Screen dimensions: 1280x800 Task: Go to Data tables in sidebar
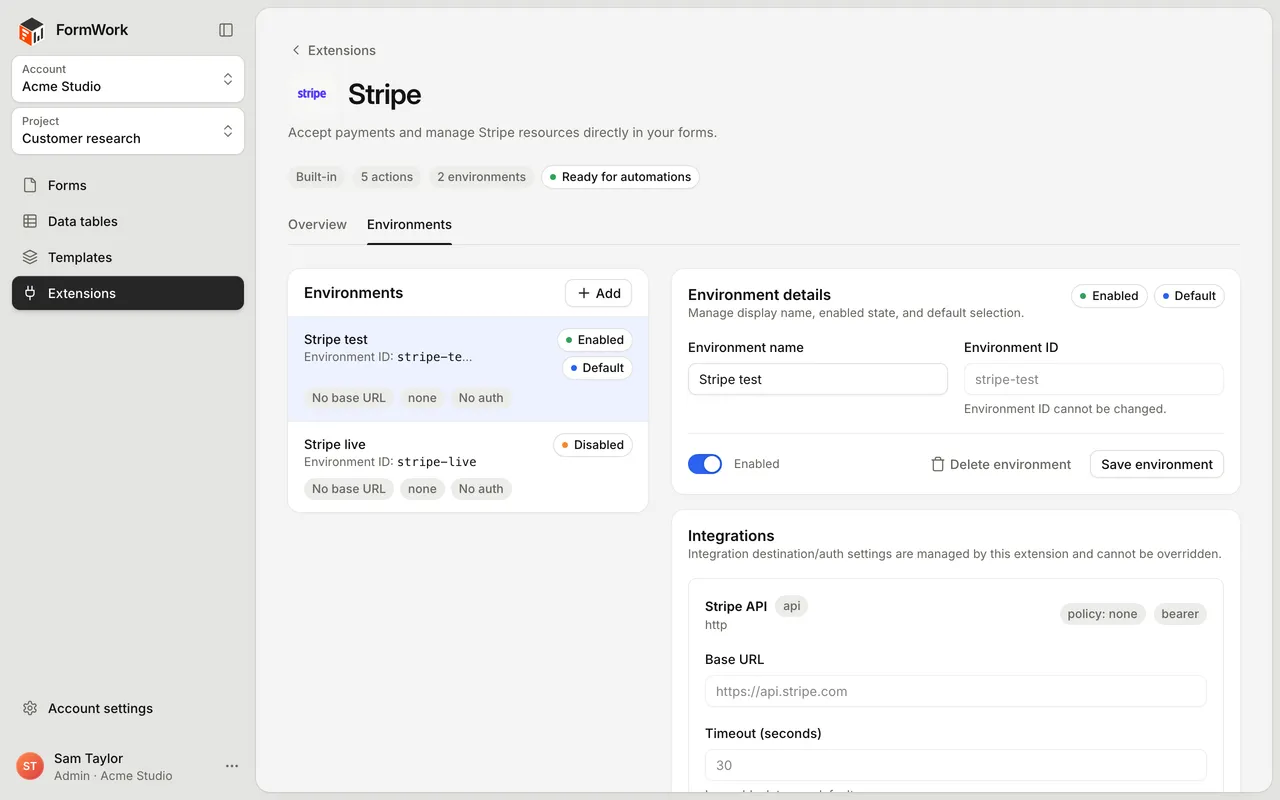point(128,221)
